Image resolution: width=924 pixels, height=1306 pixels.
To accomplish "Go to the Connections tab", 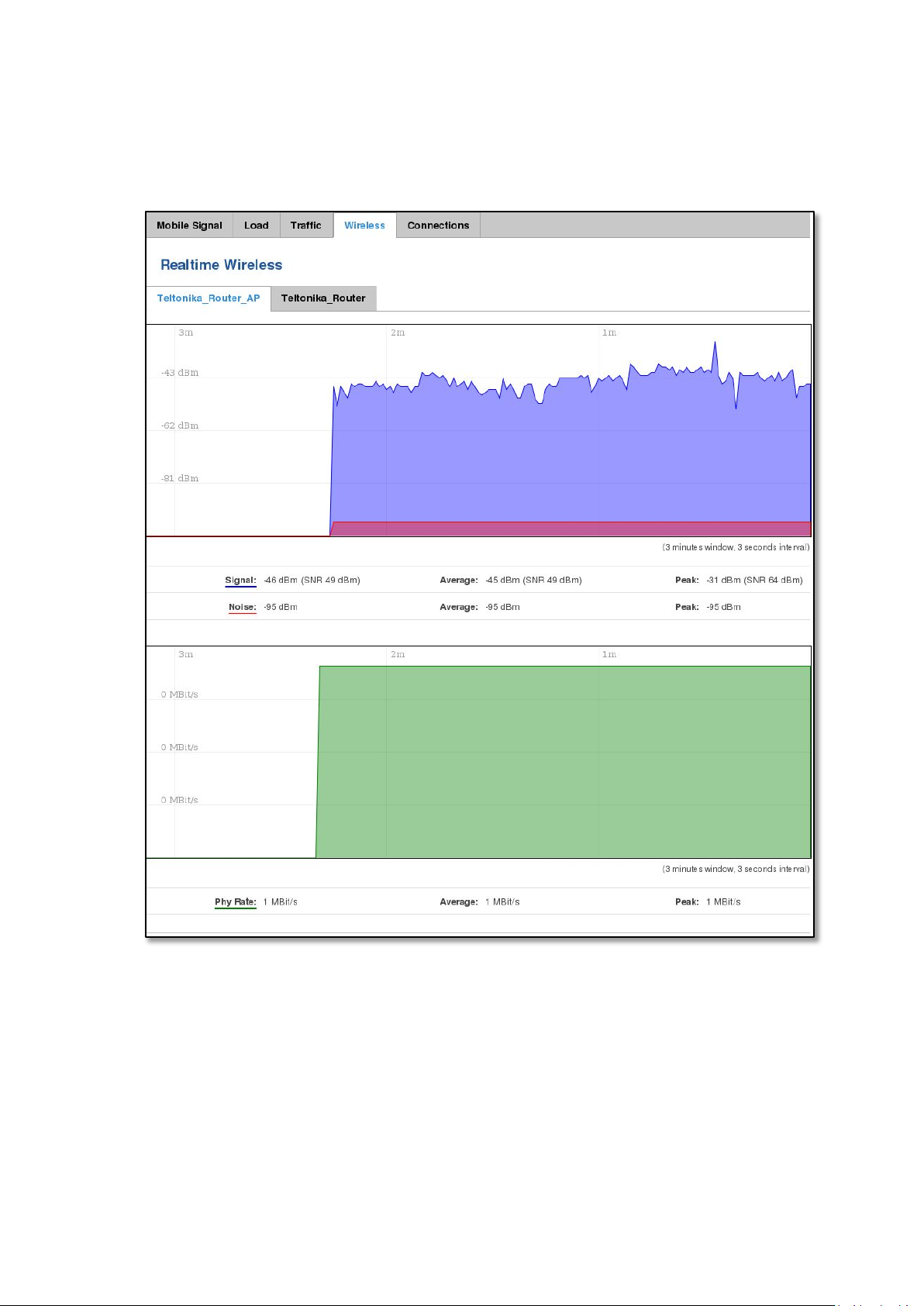I will (x=438, y=226).
